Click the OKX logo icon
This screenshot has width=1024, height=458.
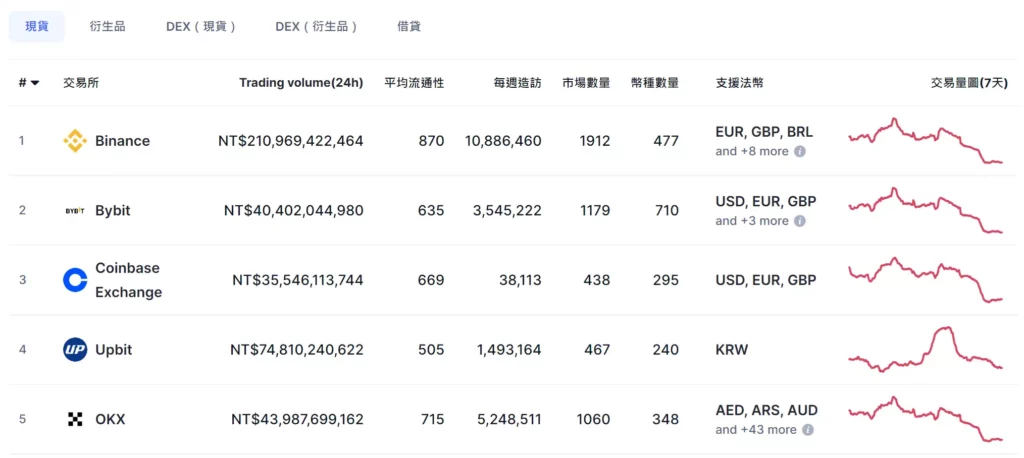[75, 419]
